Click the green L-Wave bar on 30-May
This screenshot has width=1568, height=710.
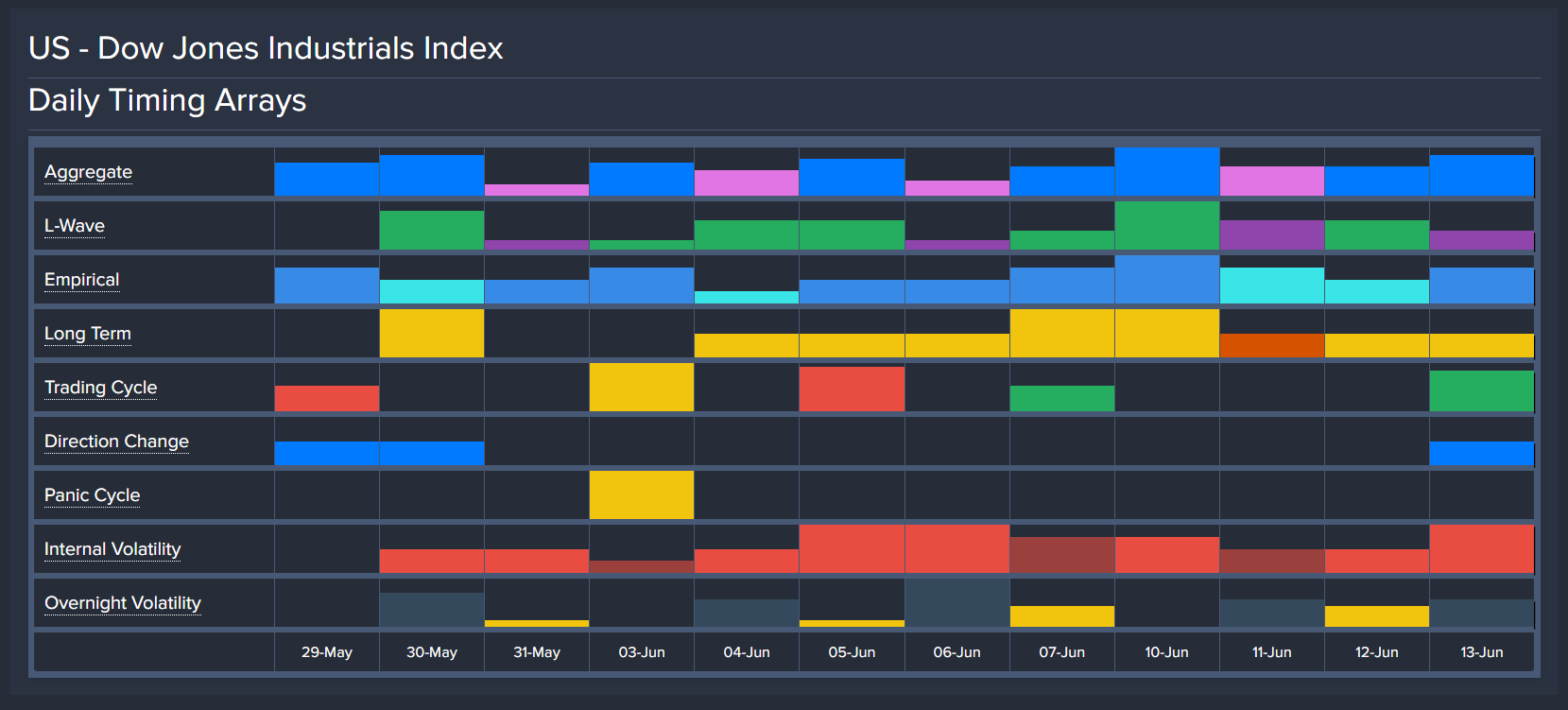pyautogui.click(x=432, y=231)
